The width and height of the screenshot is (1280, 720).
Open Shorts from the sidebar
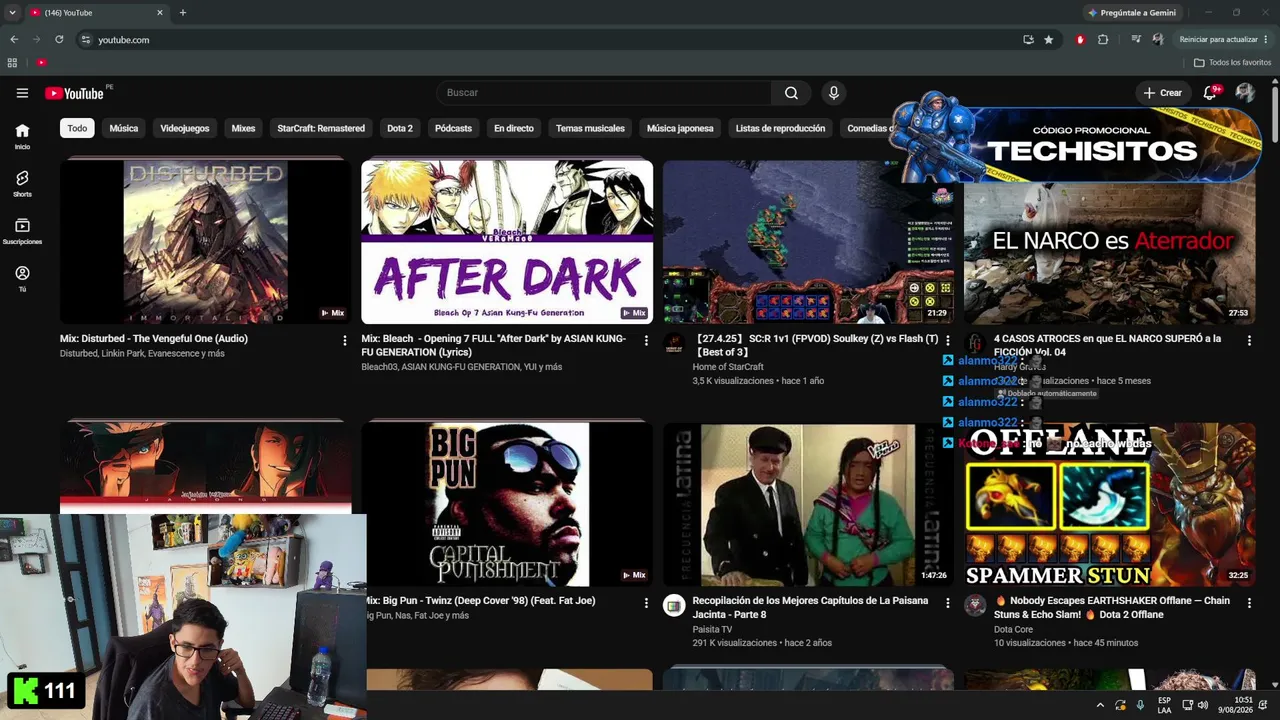[x=22, y=183]
